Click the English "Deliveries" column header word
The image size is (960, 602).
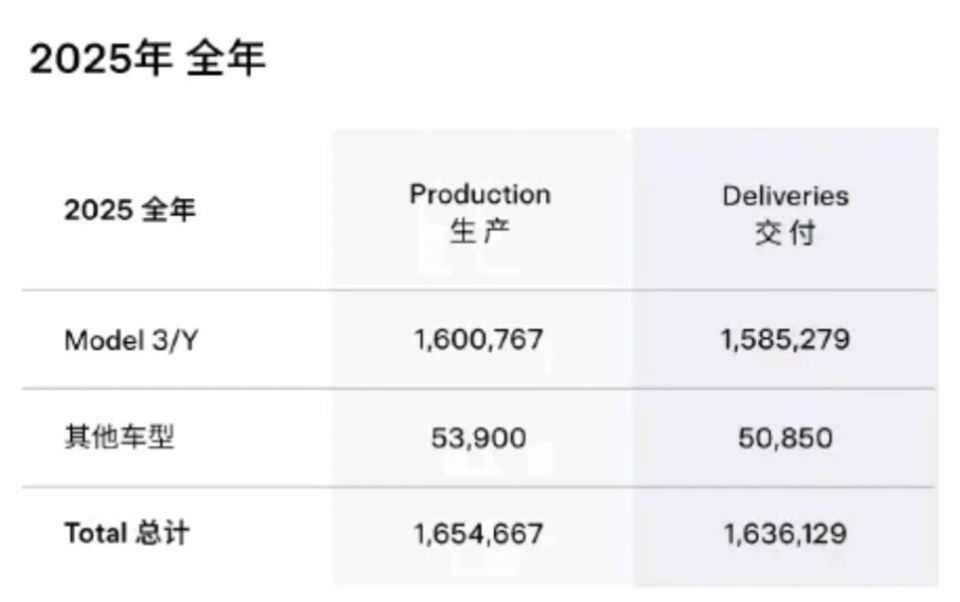pos(785,195)
